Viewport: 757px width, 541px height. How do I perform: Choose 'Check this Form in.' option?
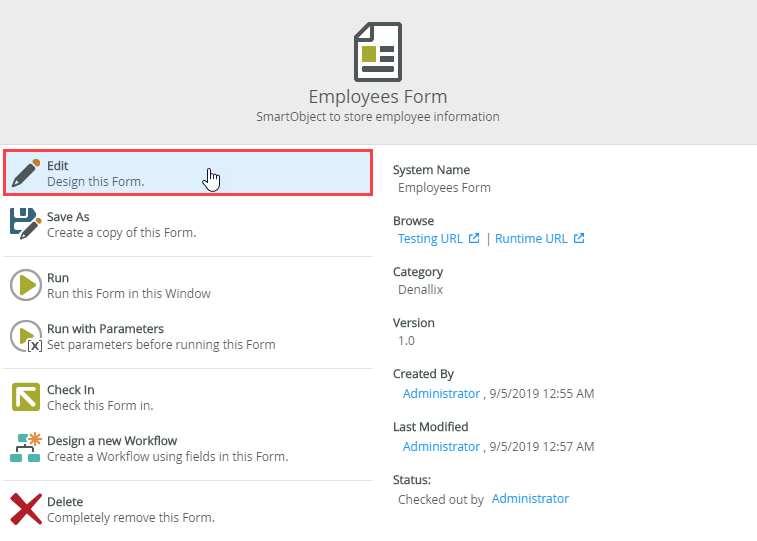click(x=100, y=406)
